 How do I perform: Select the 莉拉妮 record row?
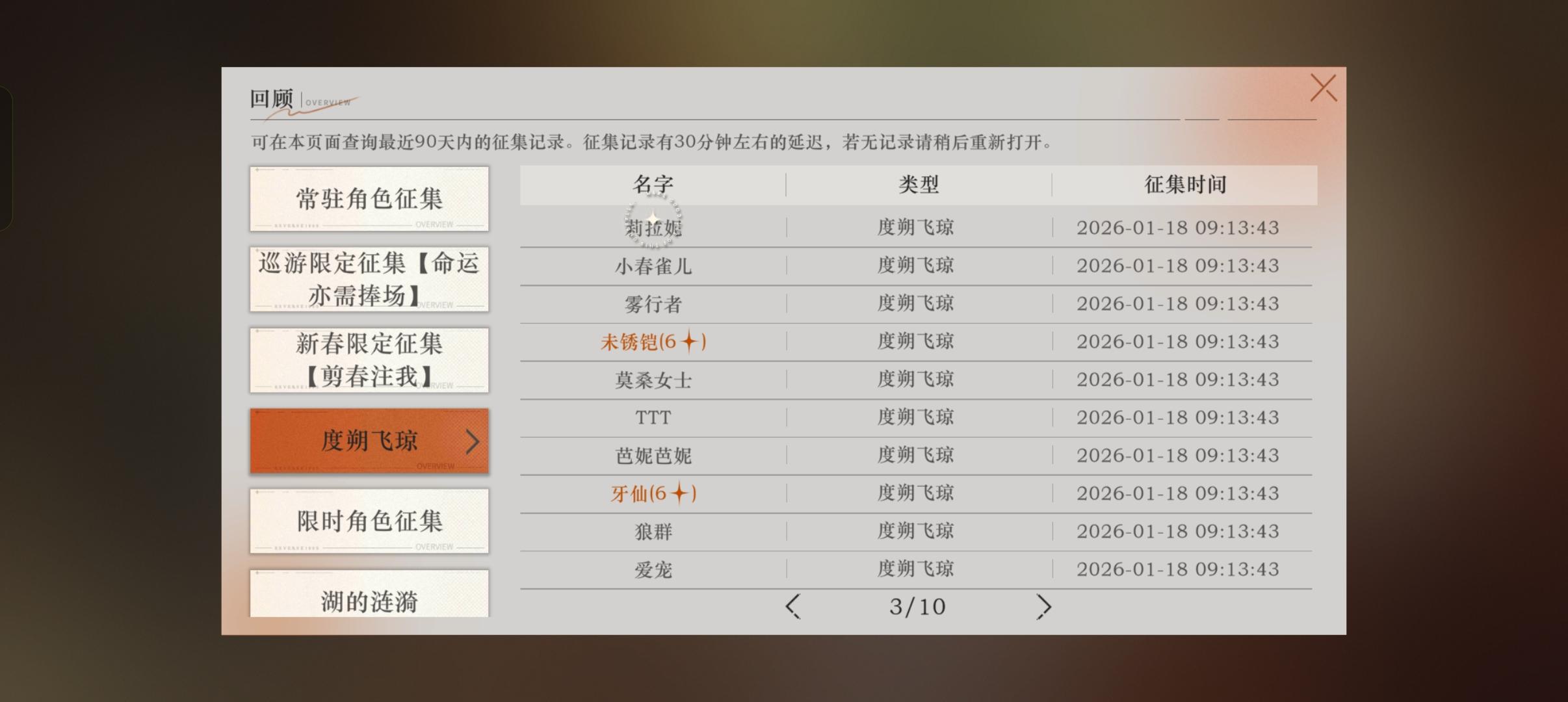point(653,228)
